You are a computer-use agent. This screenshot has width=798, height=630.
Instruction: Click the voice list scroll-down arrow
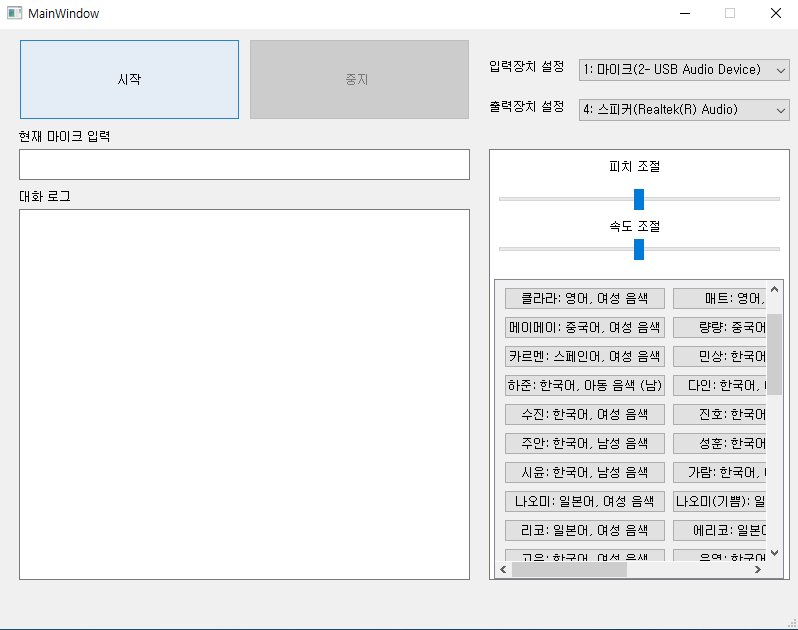coord(774,552)
